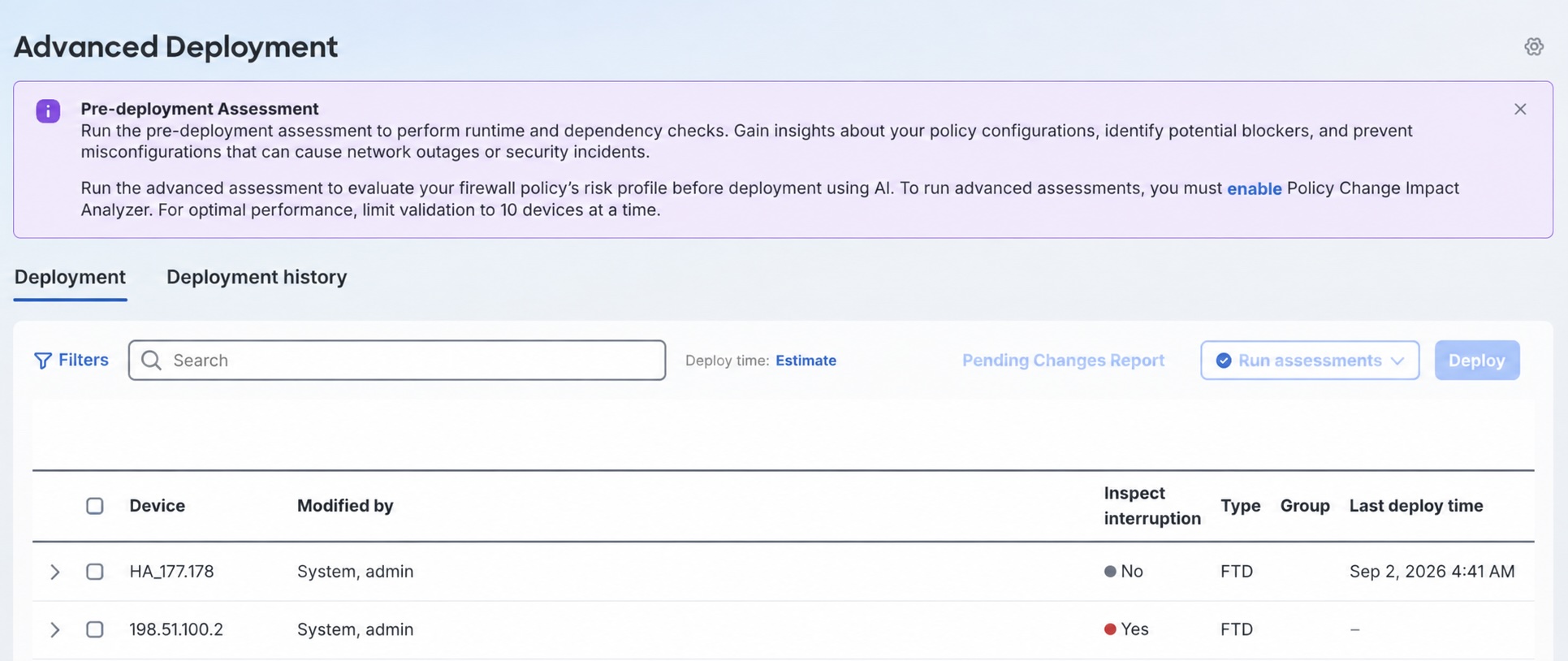This screenshot has width=1568, height=661.
Task: Open the Pending Changes Report
Action: (1063, 360)
